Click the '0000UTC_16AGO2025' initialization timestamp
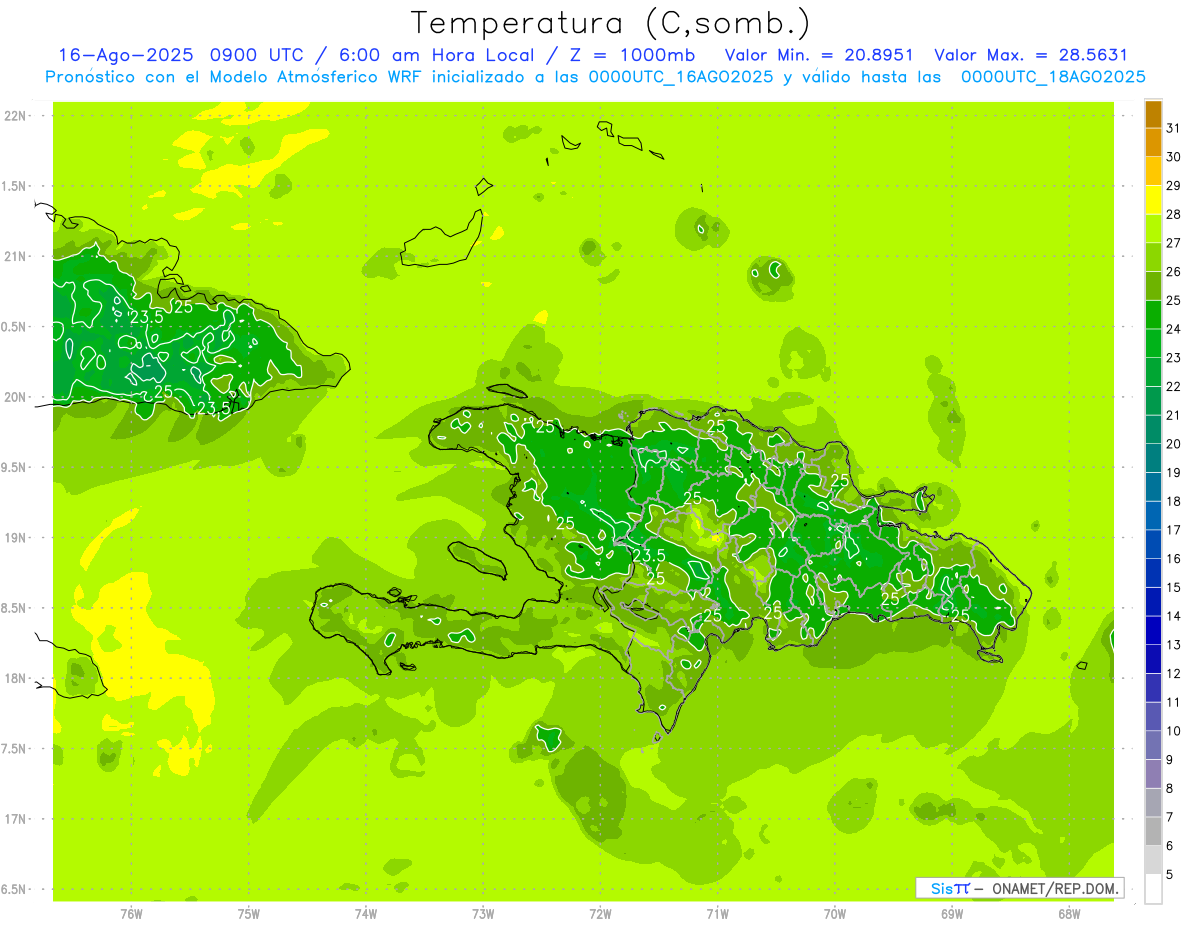The height and width of the screenshot is (927, 1200). (681, 77)
